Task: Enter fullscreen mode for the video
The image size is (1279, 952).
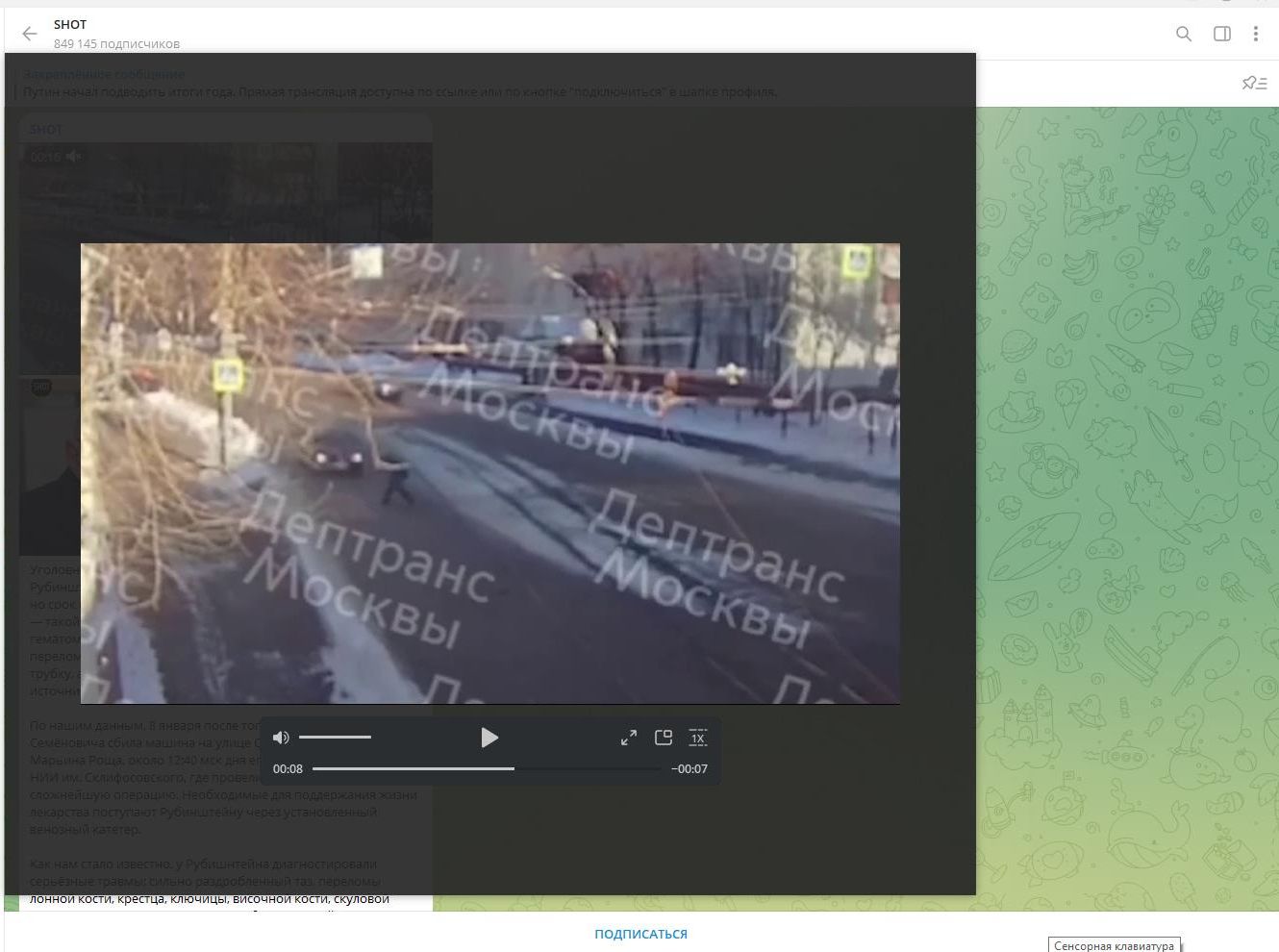Action: 628,738
